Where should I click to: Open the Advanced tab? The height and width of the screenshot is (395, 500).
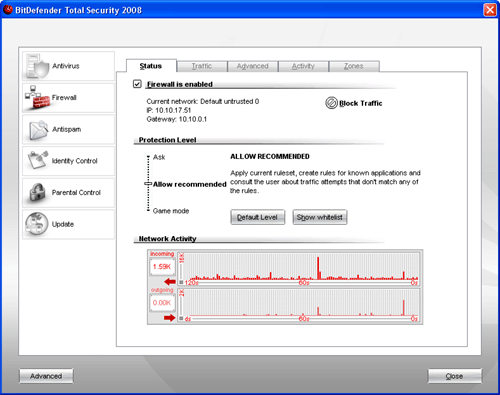click(x=252, y=66)
